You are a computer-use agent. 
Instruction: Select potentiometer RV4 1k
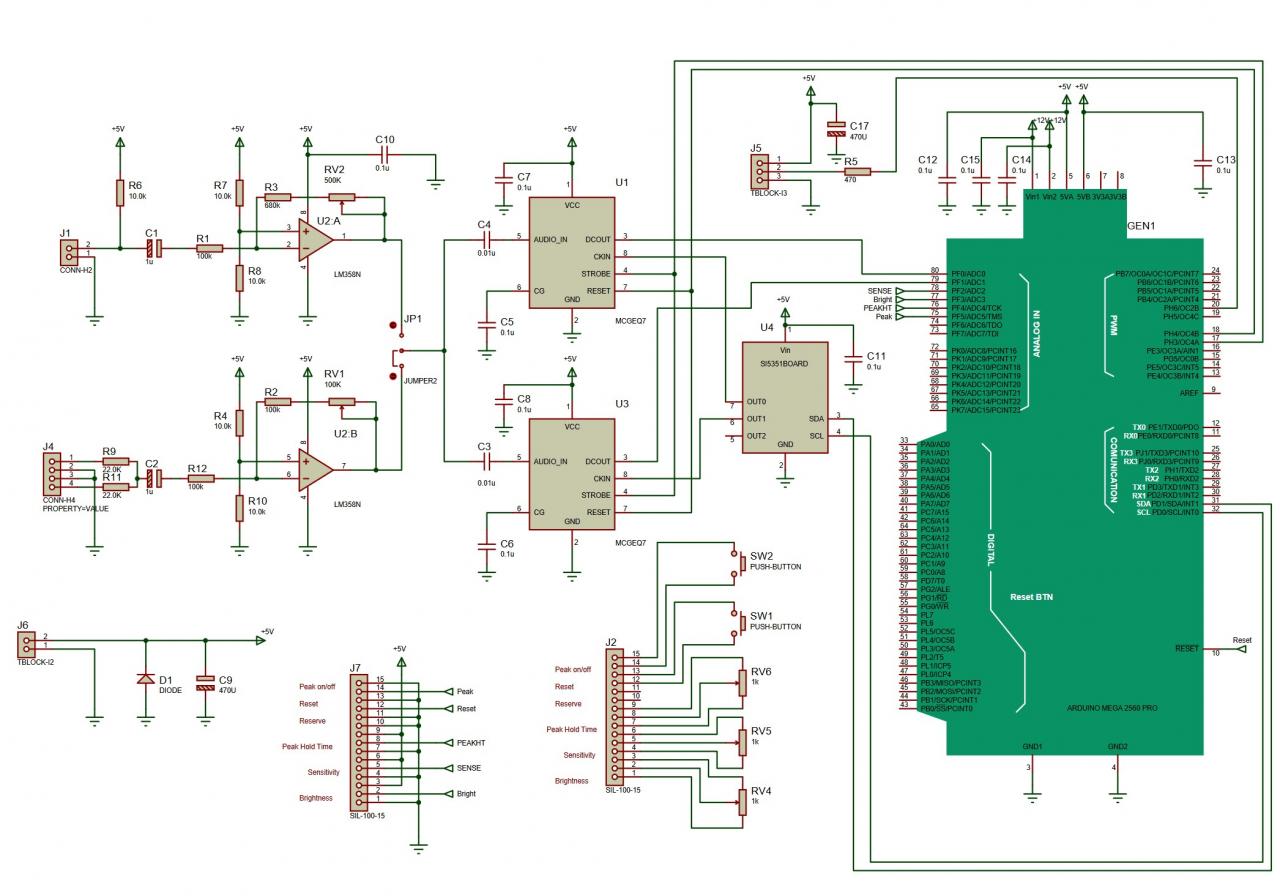tap(741, 803)
